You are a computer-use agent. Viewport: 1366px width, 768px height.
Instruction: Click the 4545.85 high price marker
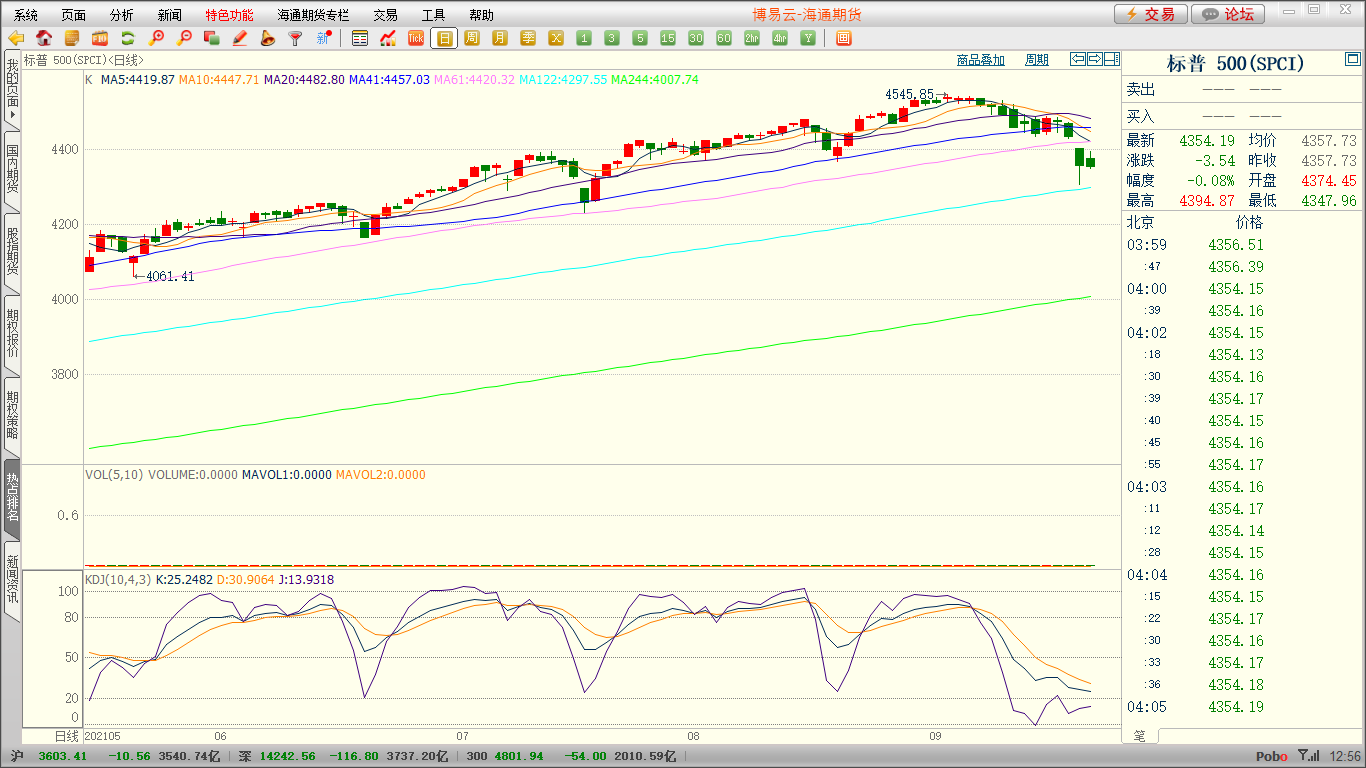(x=909, y=94)
